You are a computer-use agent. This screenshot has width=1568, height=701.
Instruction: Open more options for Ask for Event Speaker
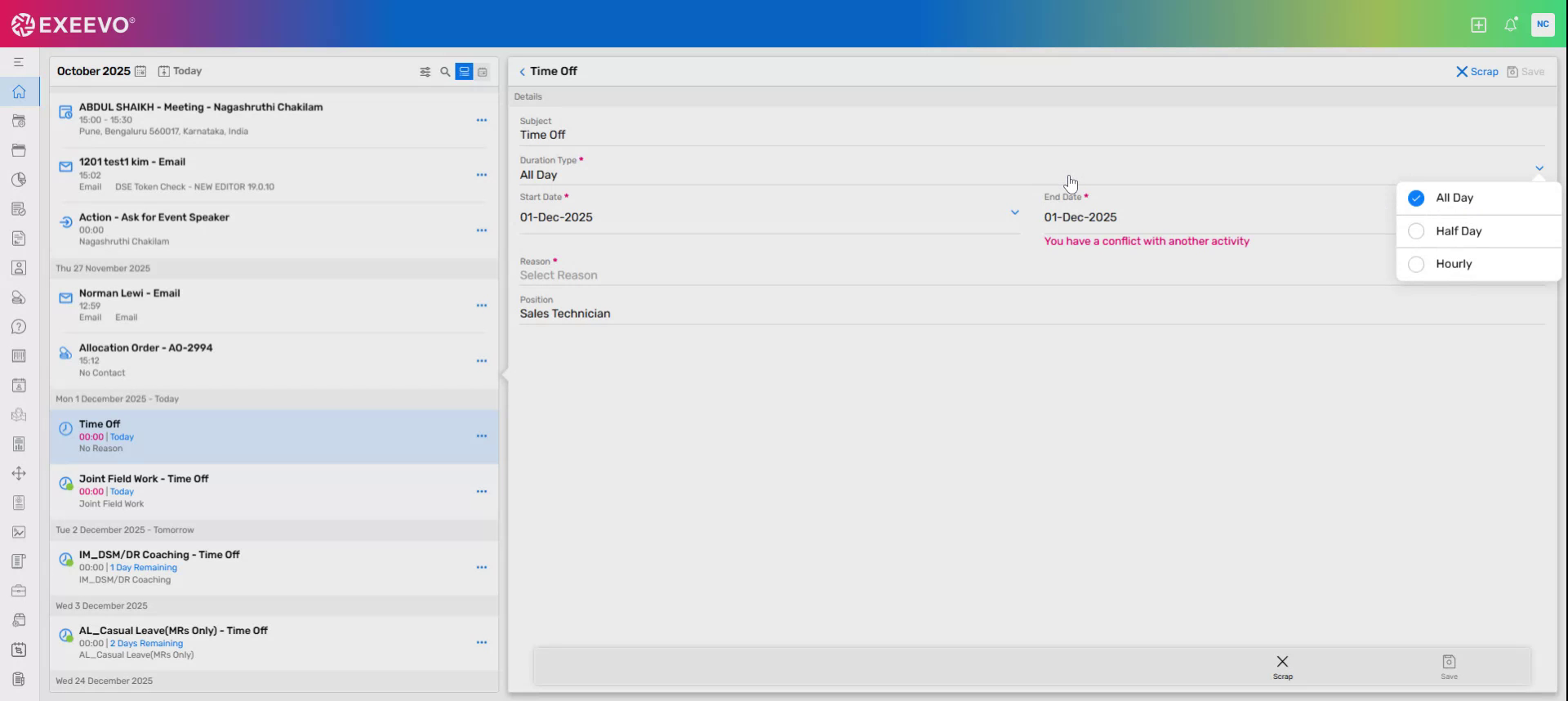point(482,230)
